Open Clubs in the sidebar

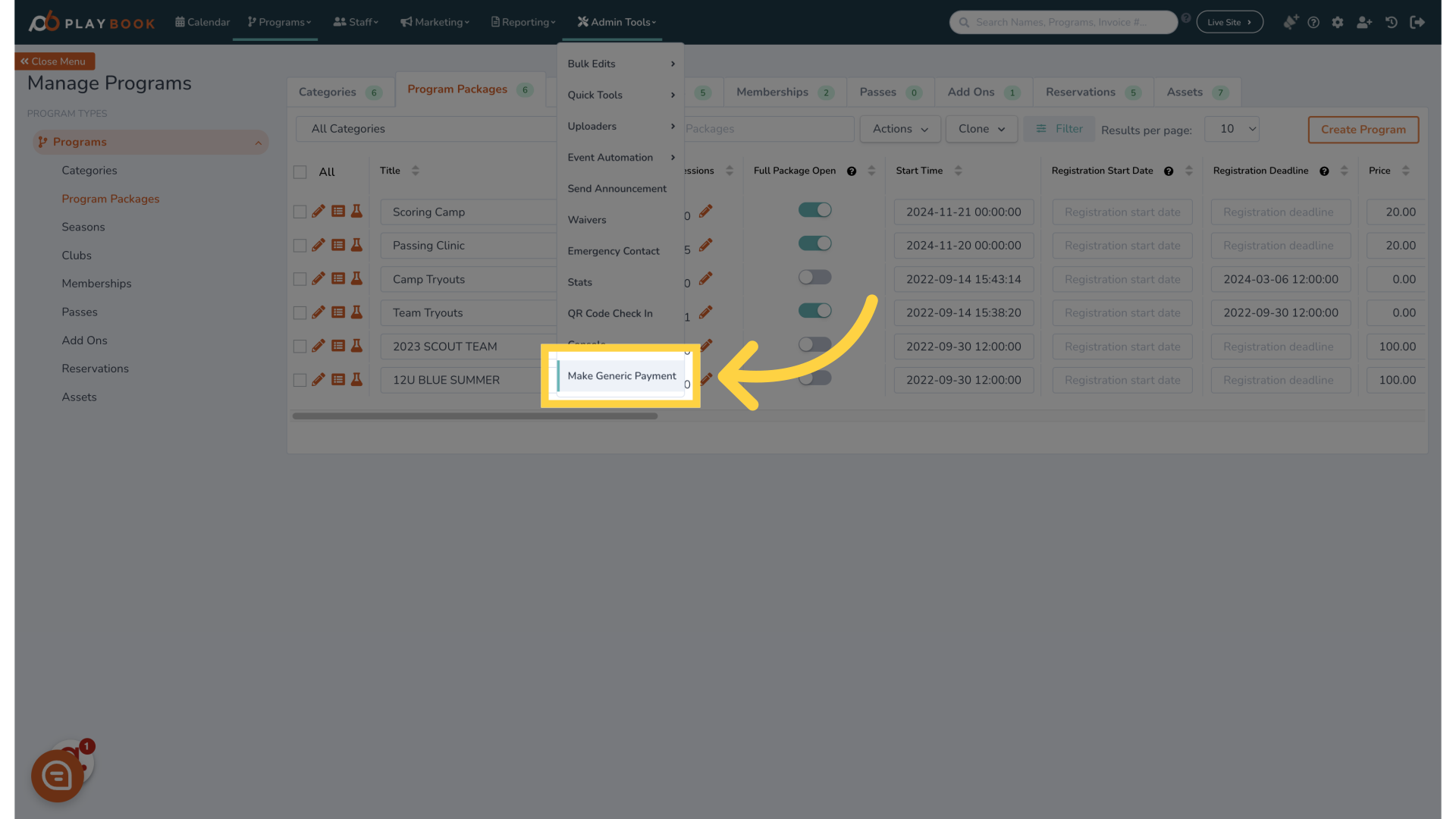point(77,256)
